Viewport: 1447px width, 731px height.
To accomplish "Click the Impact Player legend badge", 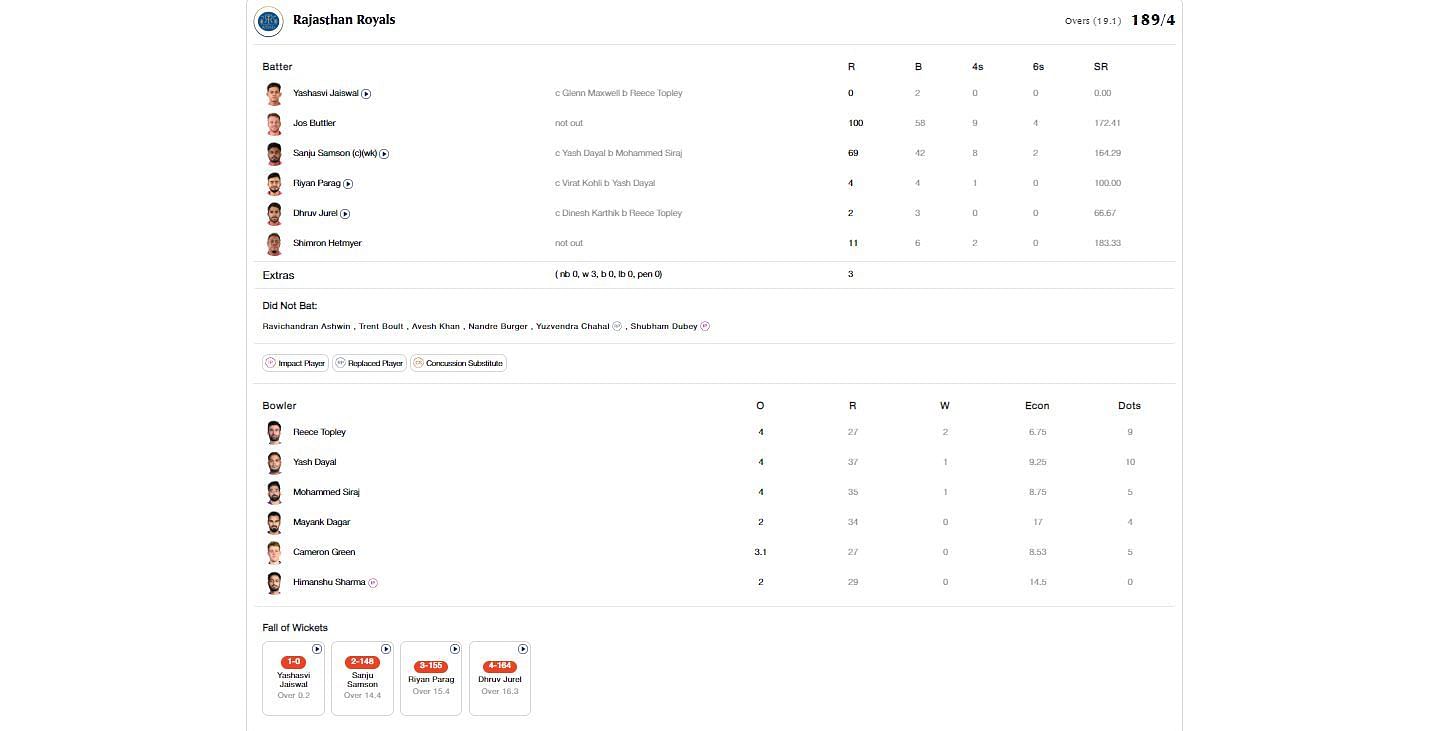I will pyautogui.click(x=296, y=363).
